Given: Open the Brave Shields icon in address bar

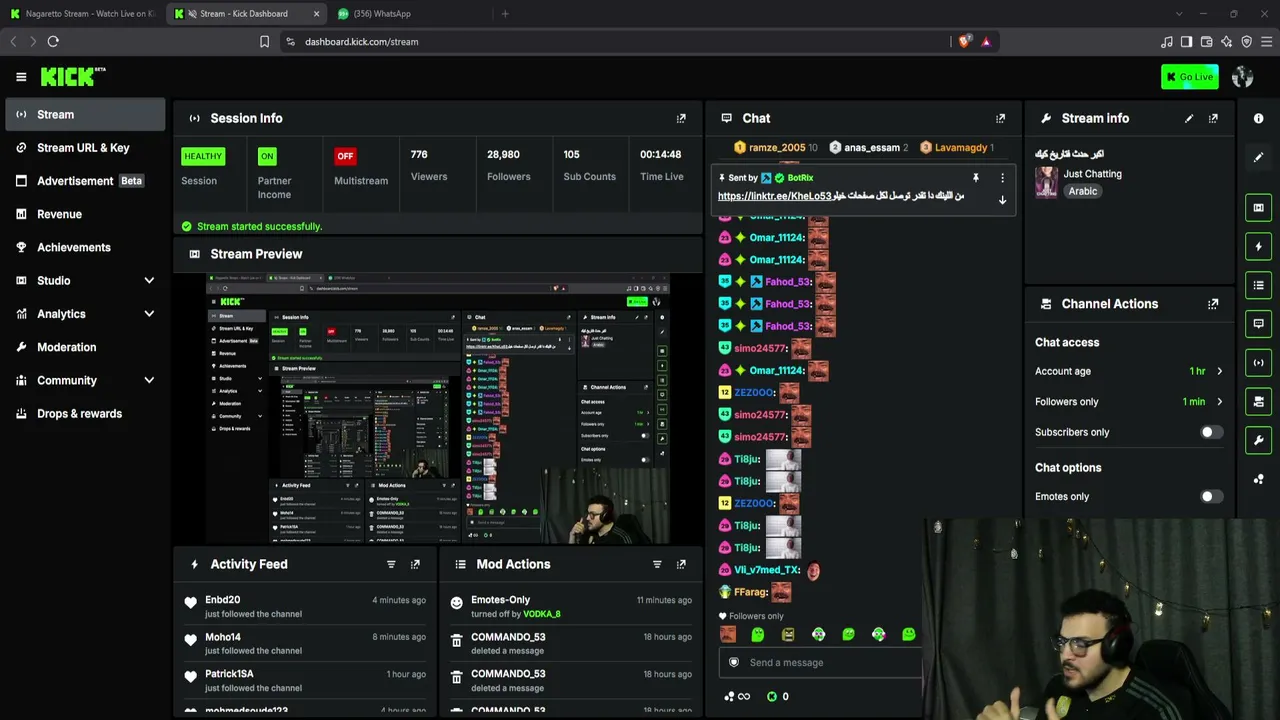Looking at the screenshot, I should pyautogui.click(x=964, y=42).
